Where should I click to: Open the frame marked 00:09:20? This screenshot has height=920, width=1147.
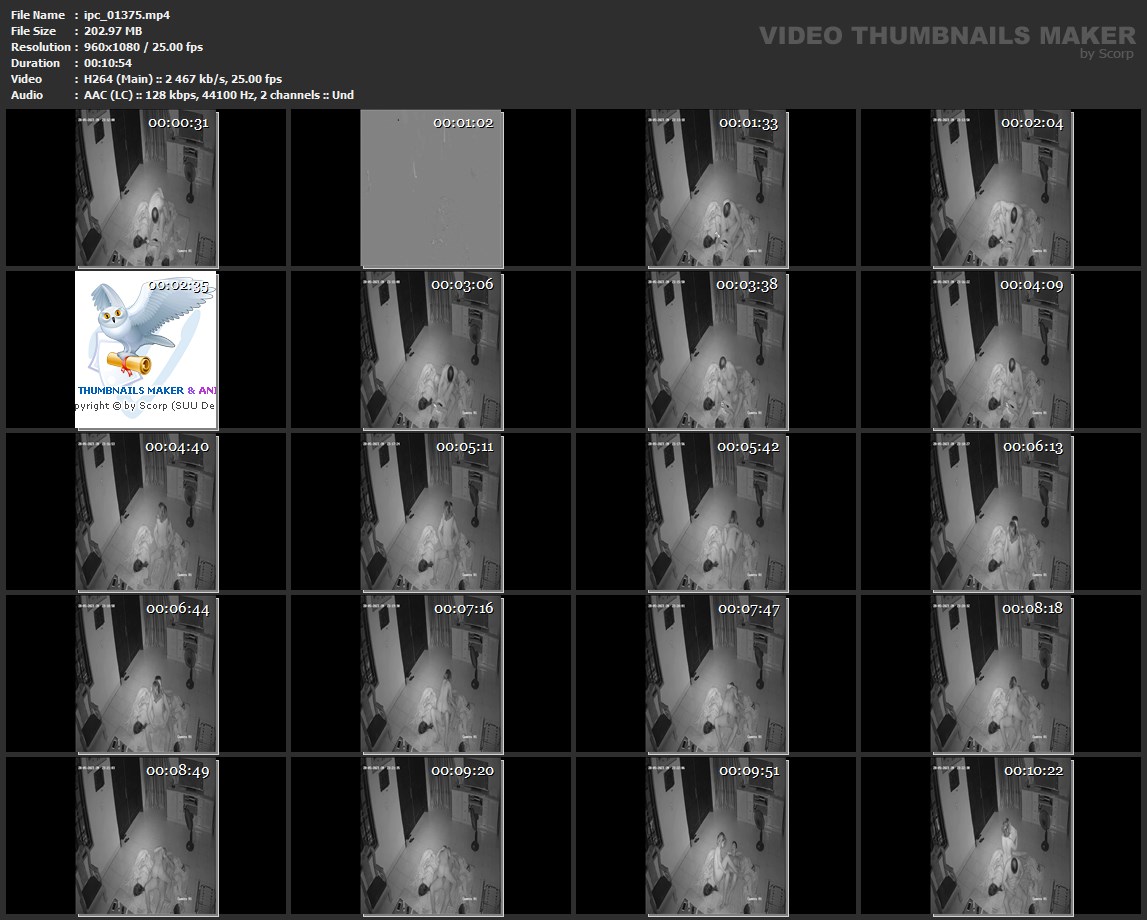coord(431,836)
